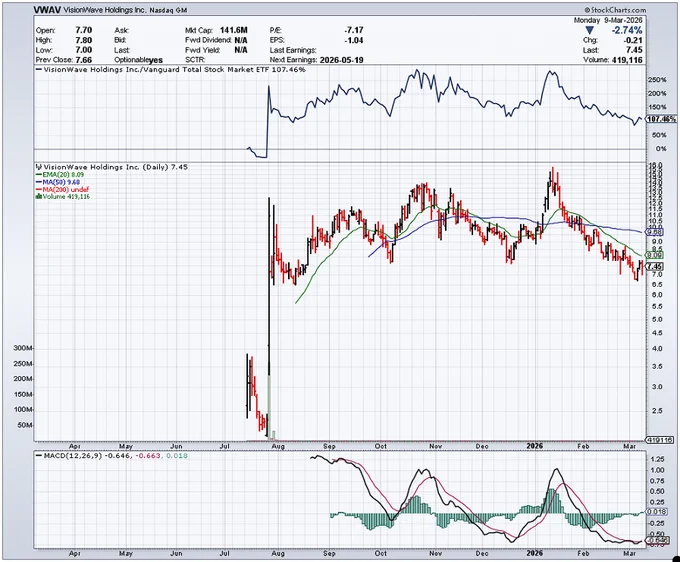Click the EMA(20) 8.09 legend entry

(x=60, y=174)
